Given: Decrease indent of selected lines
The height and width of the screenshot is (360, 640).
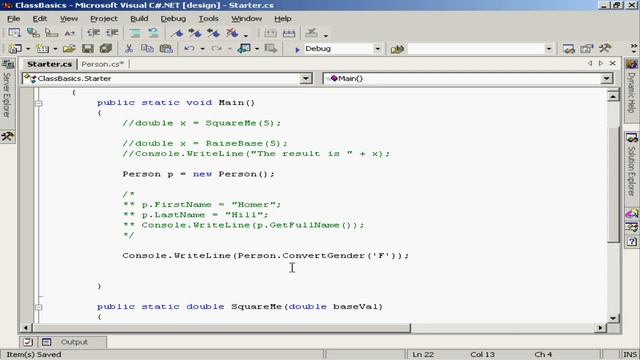Looking at the screenshot, I should 93,33.
